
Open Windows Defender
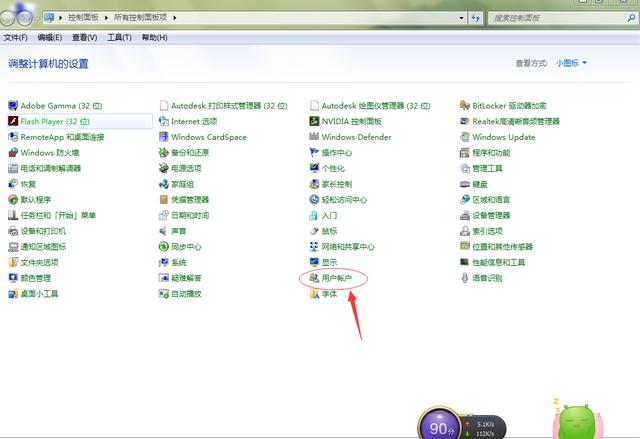tap(351, 137)
